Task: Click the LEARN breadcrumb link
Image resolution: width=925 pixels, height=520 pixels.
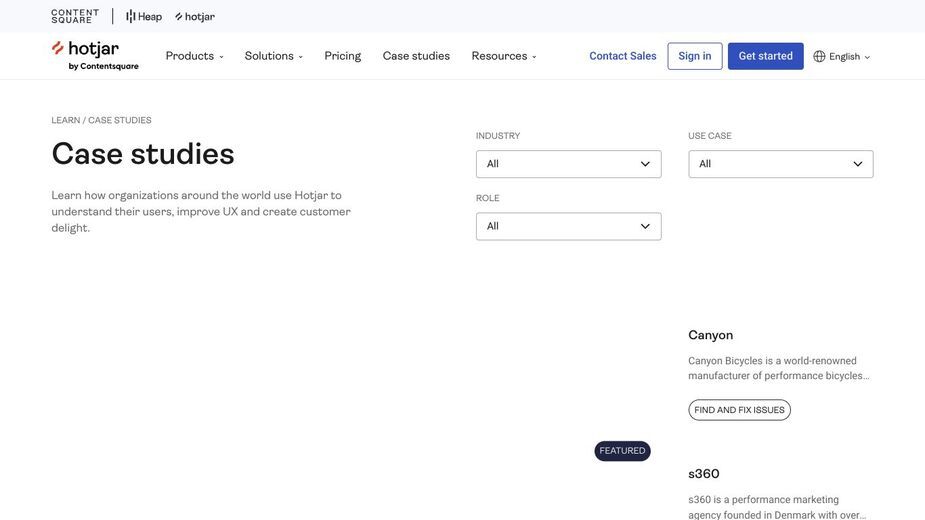Action: pyautogui.click(x=65, y=120)
